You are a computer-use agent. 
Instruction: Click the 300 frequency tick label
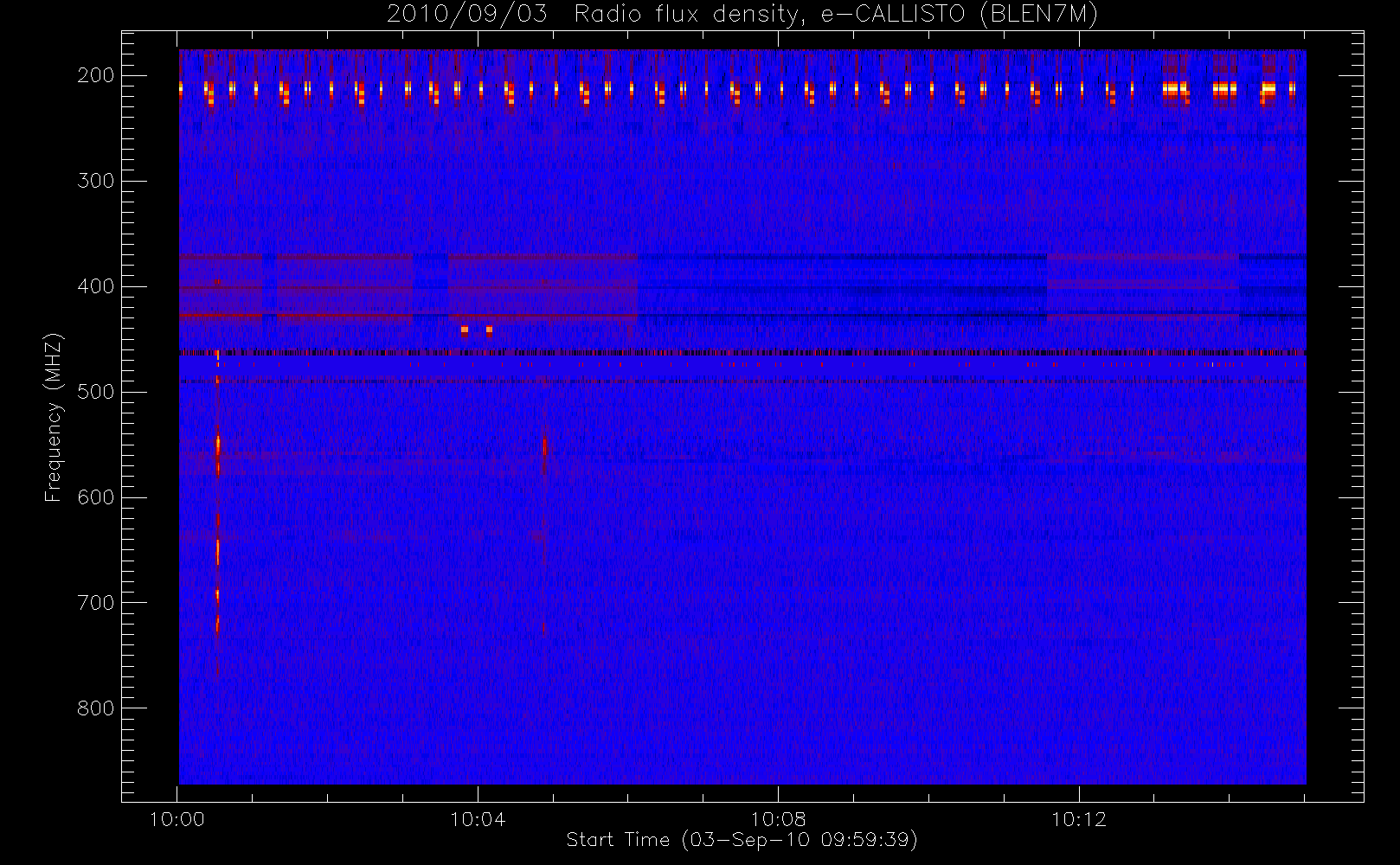(x=96, y=181)
